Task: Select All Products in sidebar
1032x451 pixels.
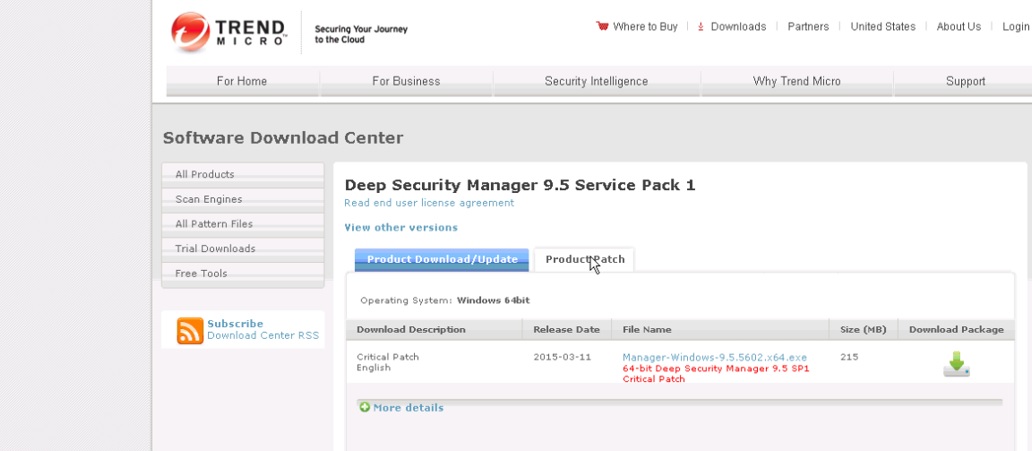Action: coord(205,175)
